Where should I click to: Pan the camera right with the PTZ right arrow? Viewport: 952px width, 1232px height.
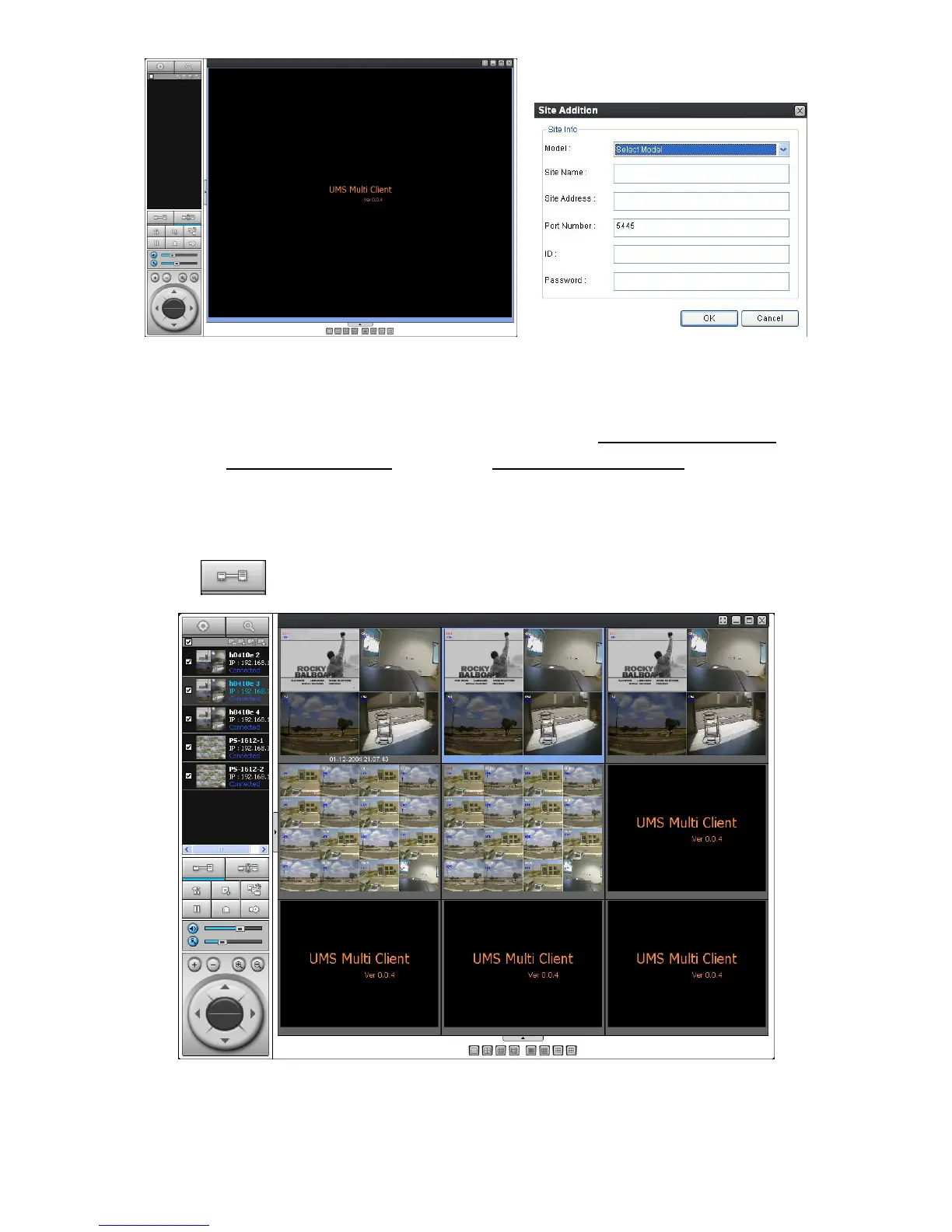(x=253, y=1013)
